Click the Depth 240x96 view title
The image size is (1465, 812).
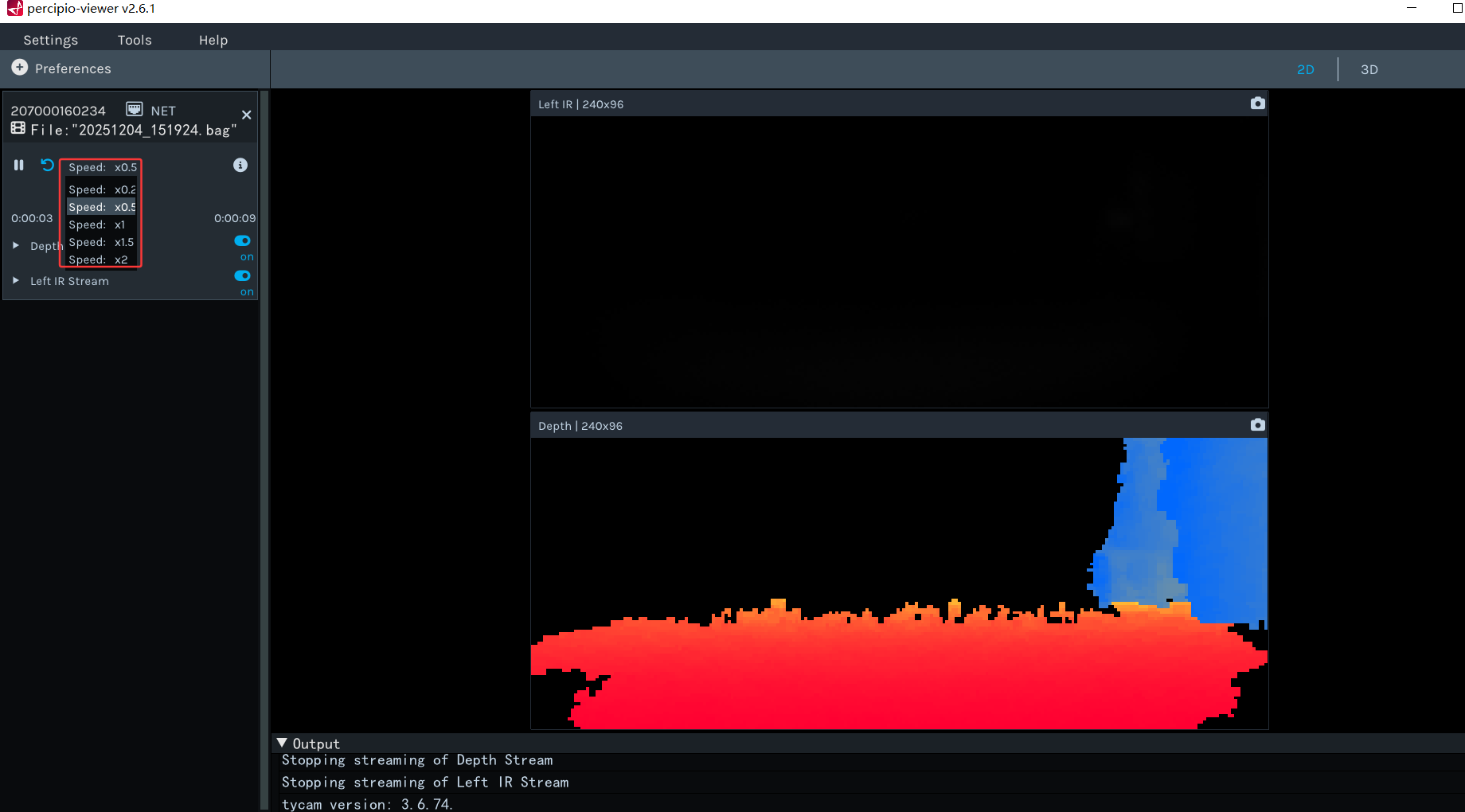(x=580, y=426)
